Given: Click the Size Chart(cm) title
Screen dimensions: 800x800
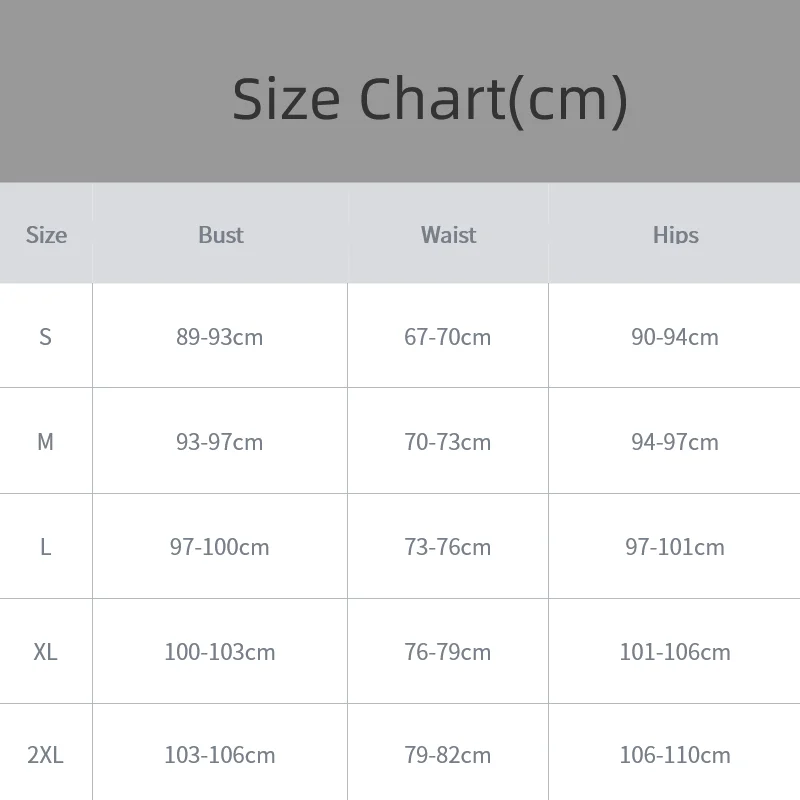Looking at the screenshot, I should tap(430, 98).
